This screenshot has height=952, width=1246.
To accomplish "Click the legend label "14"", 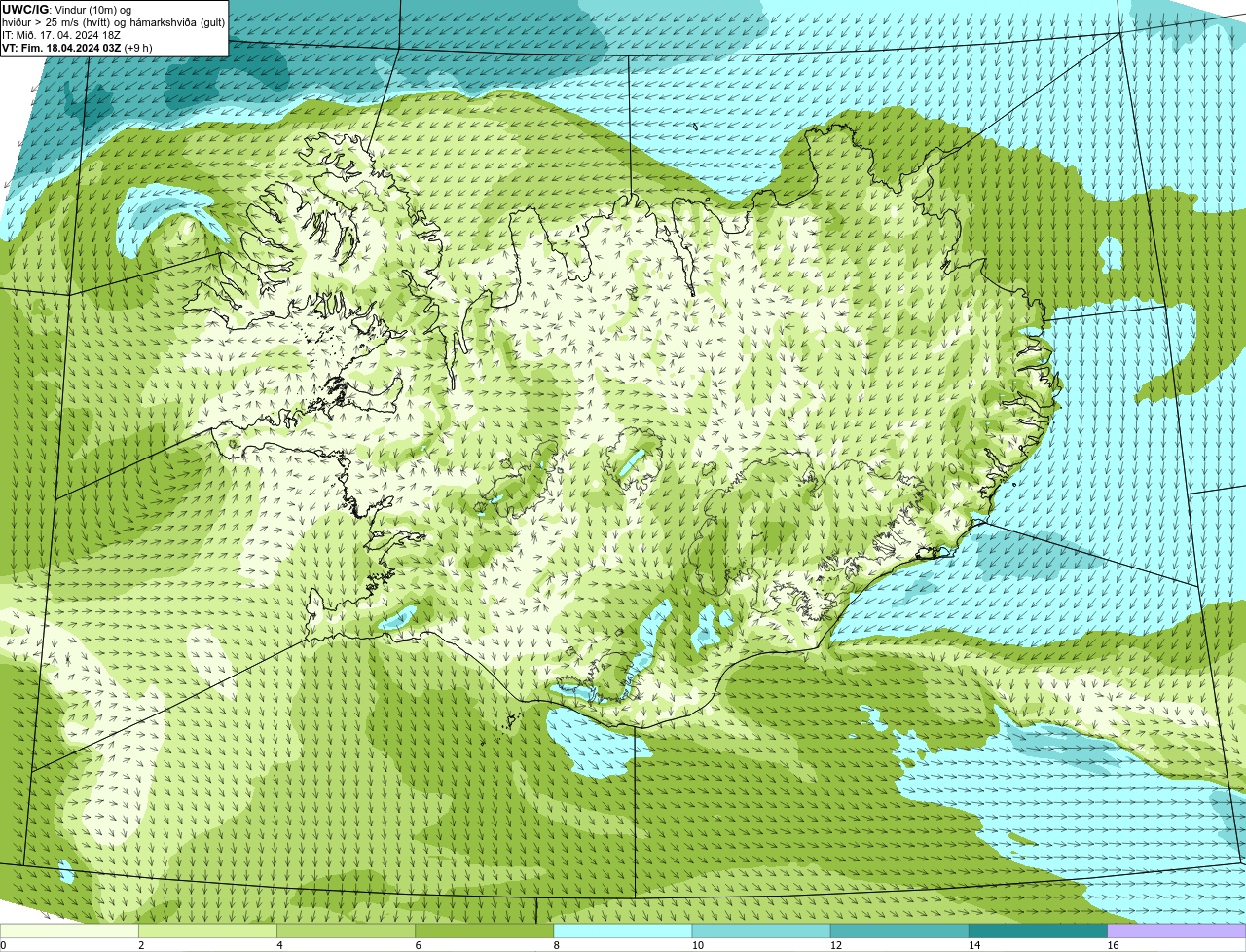I will 974,945.
